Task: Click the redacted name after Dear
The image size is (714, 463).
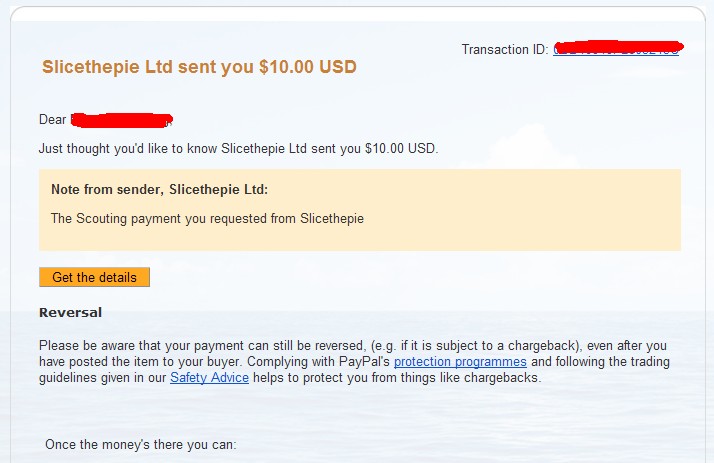Action: pos(122,120)
